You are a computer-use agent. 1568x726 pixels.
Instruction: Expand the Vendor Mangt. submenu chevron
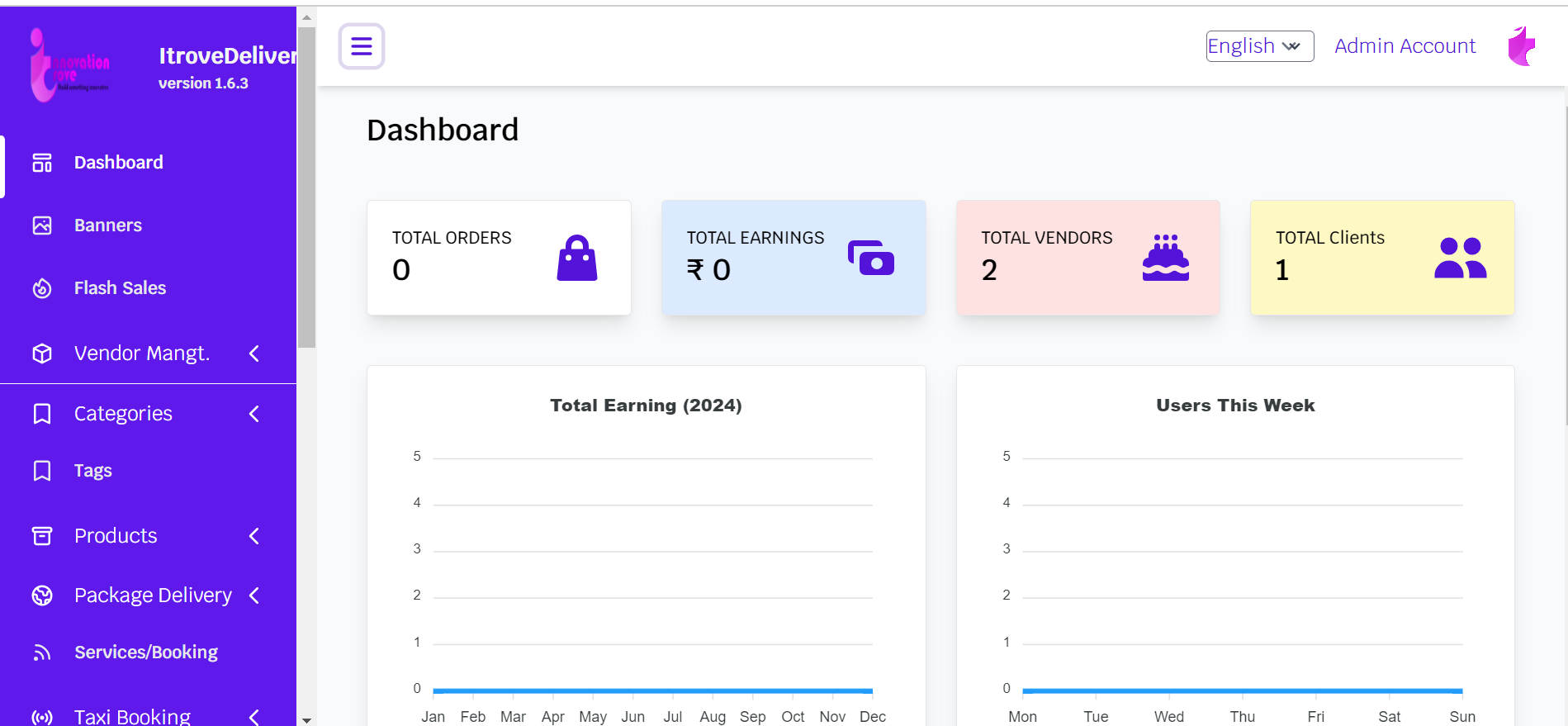pyautogui.click(x=254, y=354)
